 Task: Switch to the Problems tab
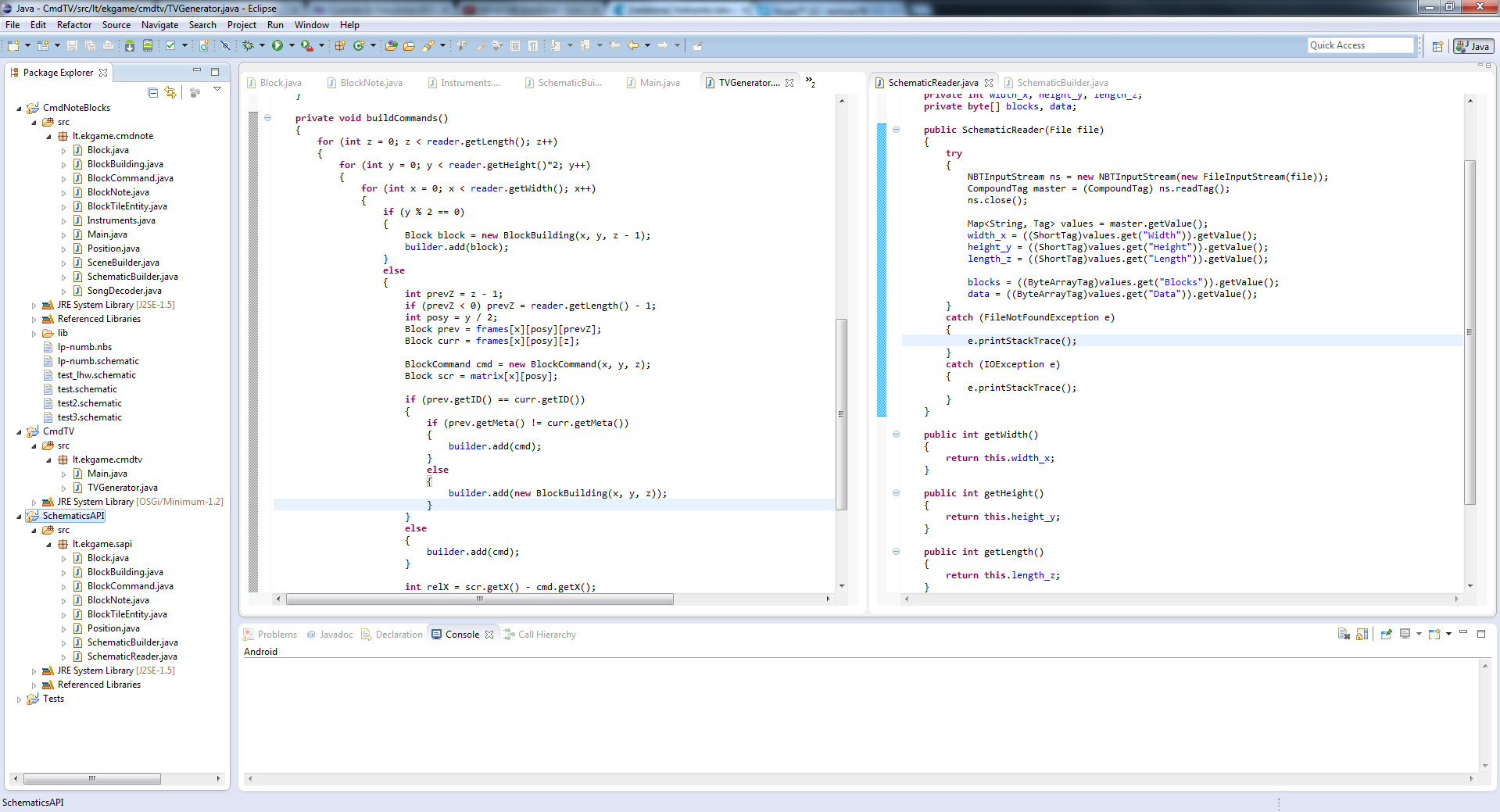tap(277, 635)
